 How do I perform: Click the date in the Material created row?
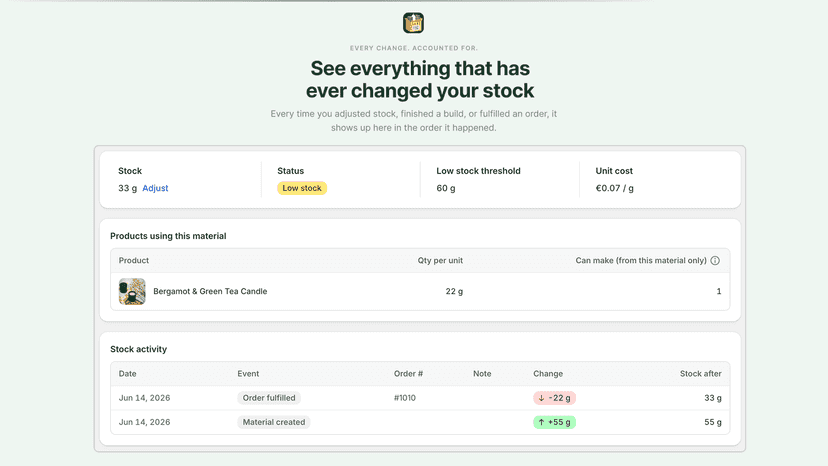tap(144, 422)
